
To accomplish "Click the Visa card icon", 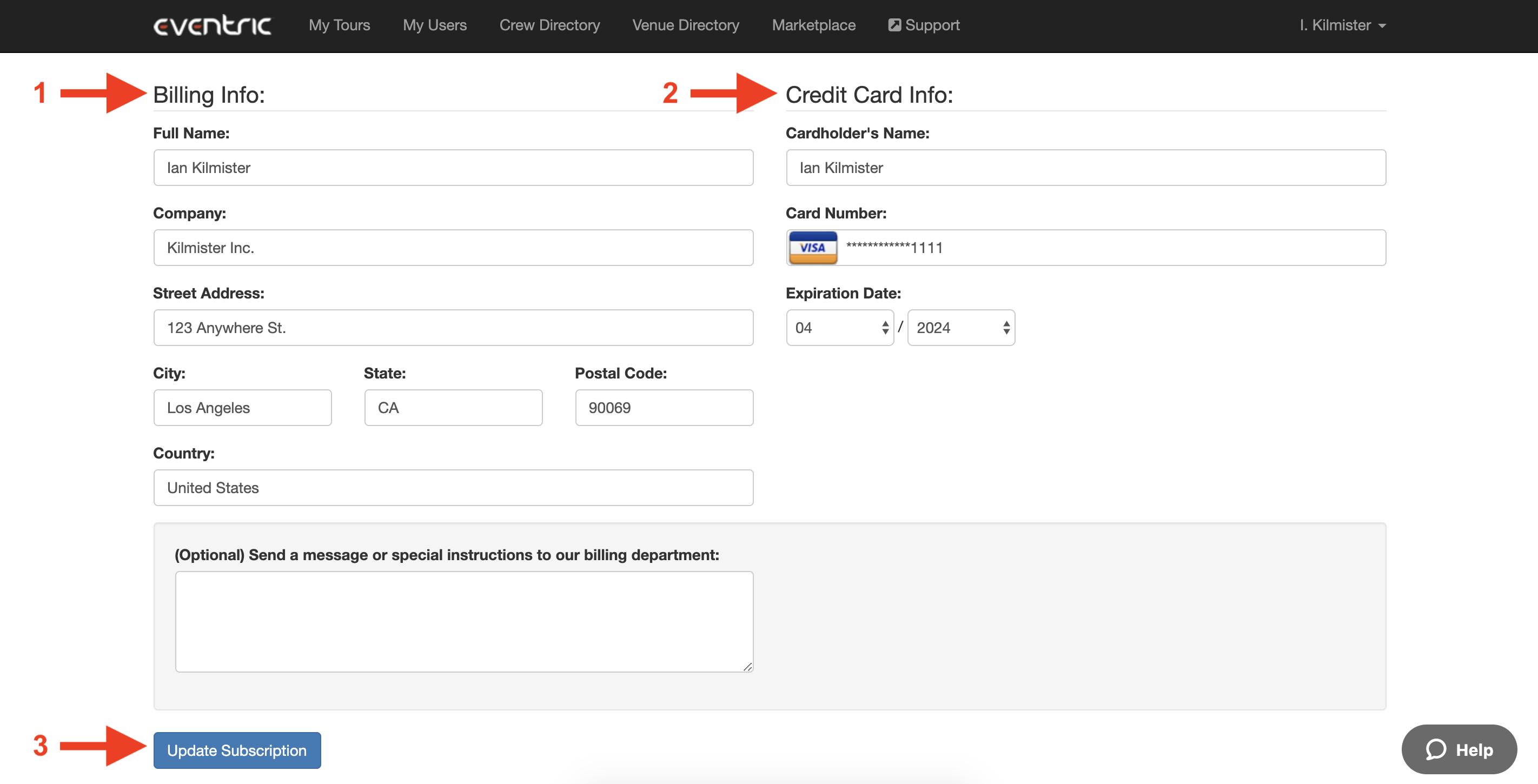I will click(813, 248).
